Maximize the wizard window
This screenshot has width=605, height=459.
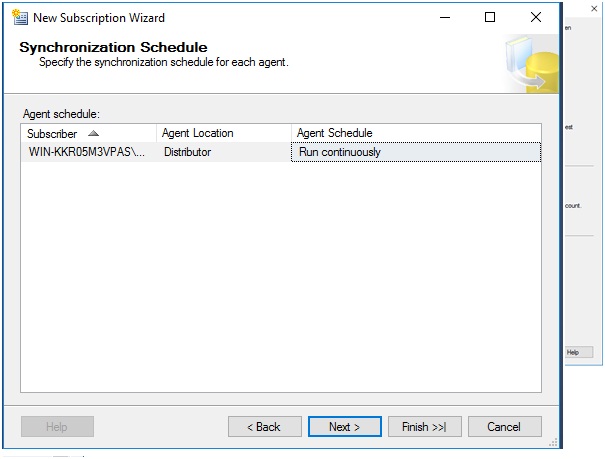pos(490,17)
